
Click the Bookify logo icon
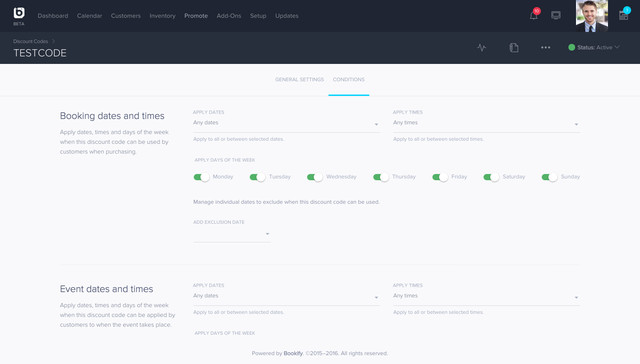tap(19, 13)
